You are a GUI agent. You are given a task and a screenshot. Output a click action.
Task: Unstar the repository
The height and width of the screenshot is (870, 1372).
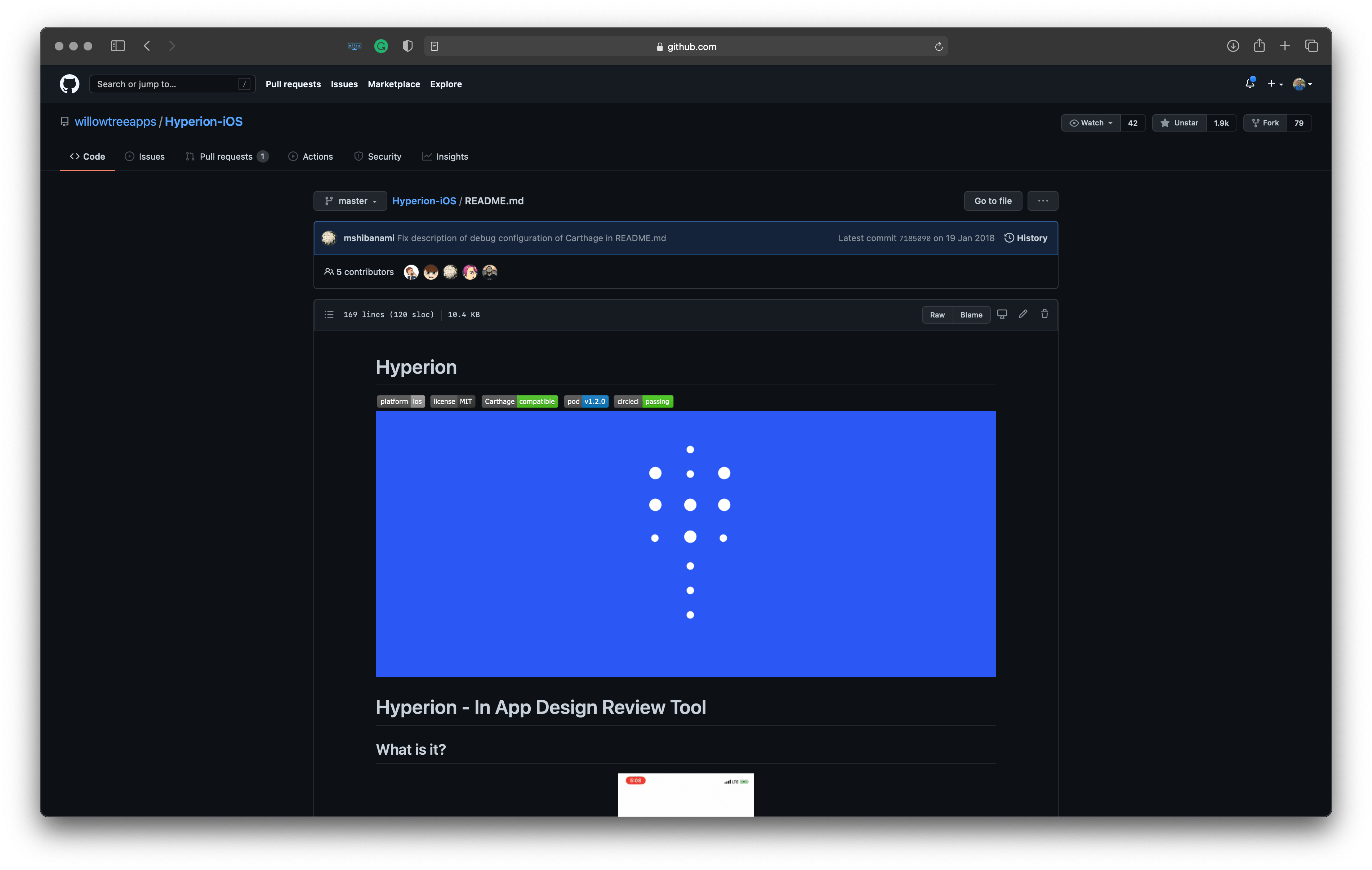(x=1179, y=123)
